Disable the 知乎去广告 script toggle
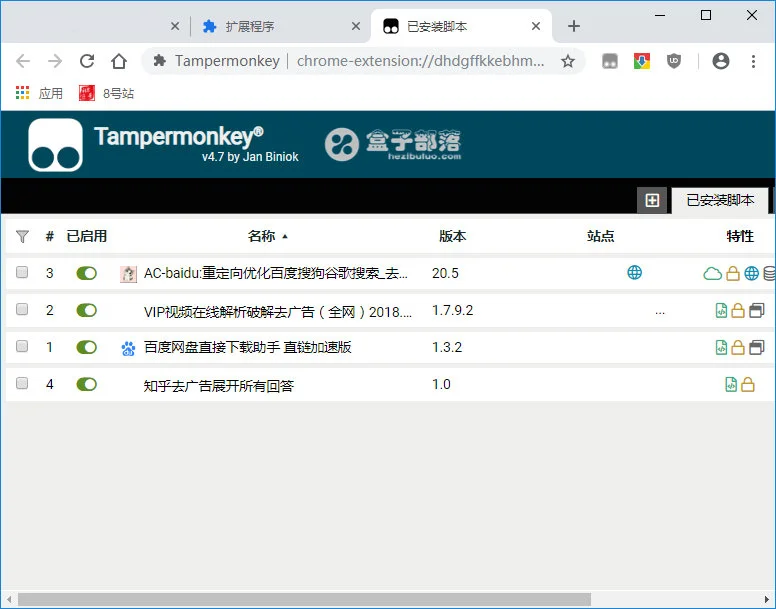The width and height of the screenshot is (776, 609). point(87,384)
